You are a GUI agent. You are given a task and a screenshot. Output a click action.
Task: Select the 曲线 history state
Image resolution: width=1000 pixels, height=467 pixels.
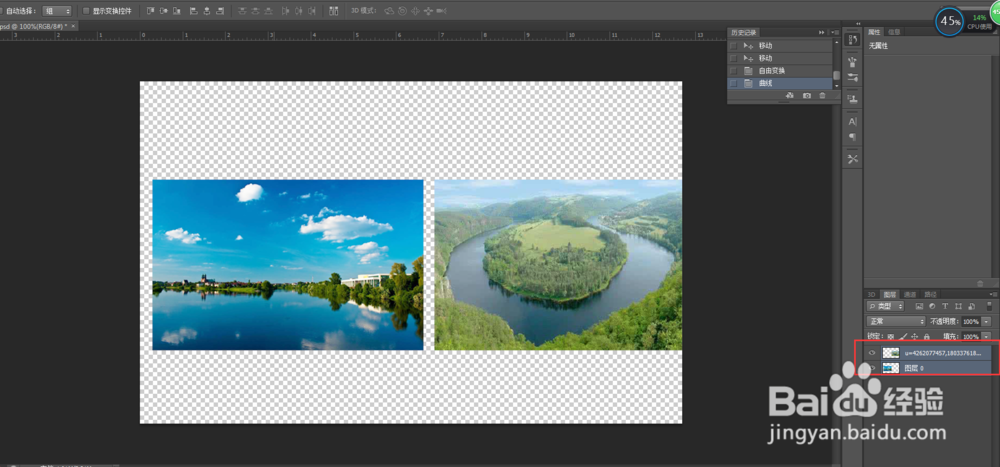(781, 83)
